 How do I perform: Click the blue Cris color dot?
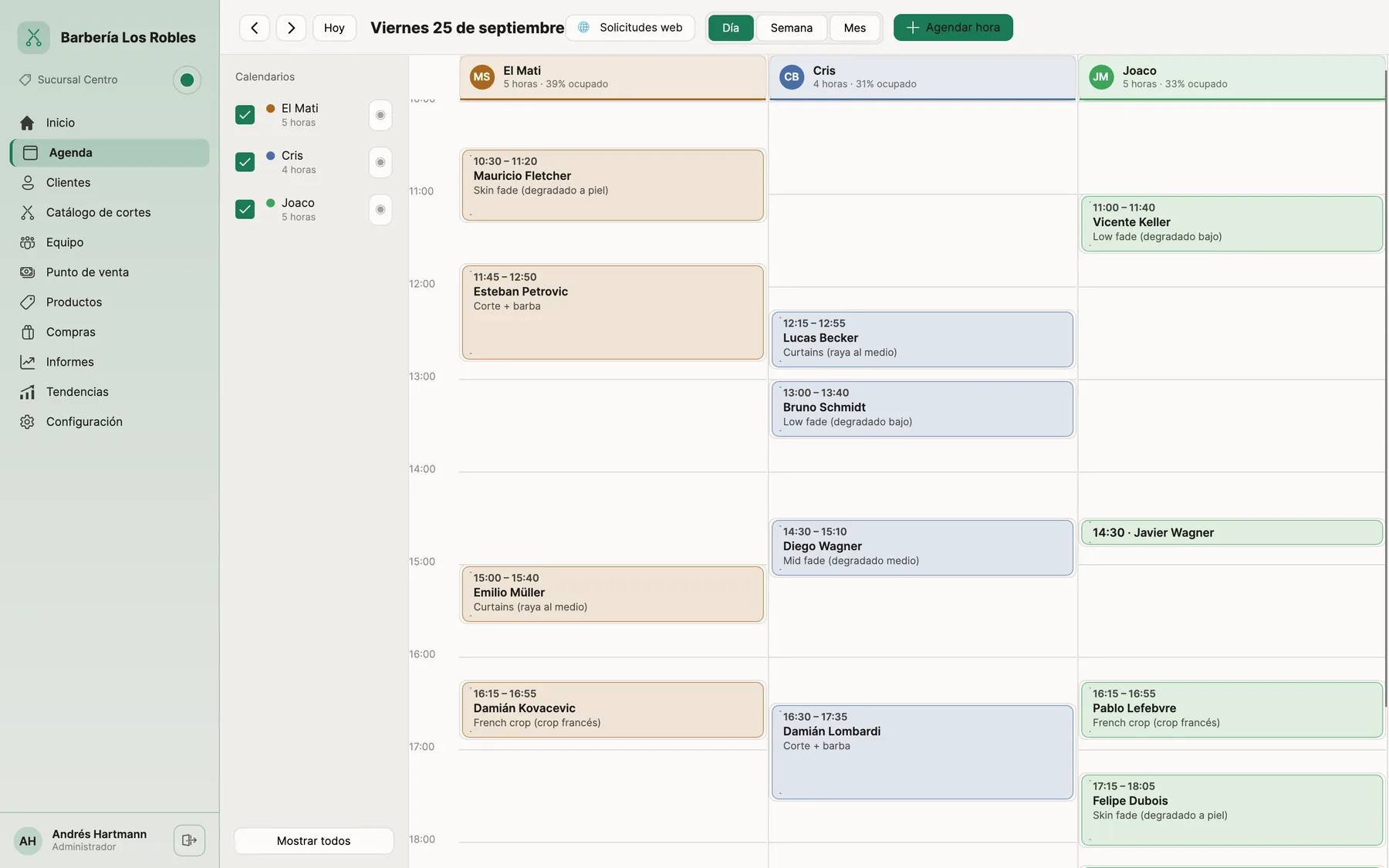point(271,155)
